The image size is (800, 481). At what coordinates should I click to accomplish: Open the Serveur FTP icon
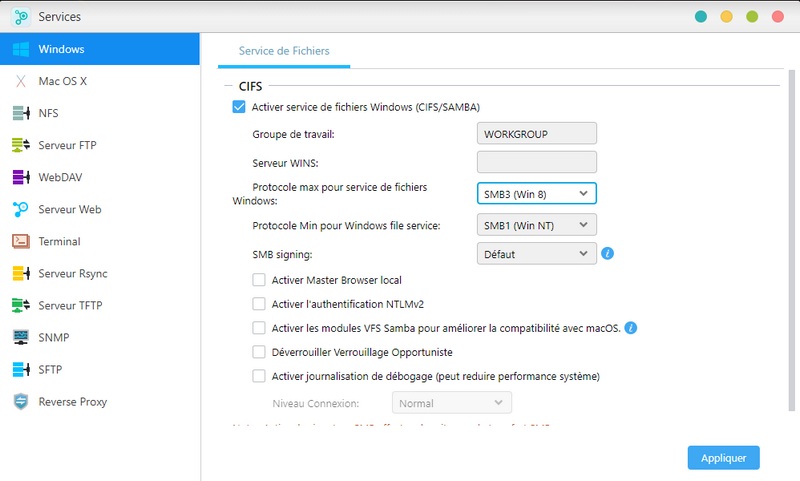pyautogui.click(x=20, y=145)
